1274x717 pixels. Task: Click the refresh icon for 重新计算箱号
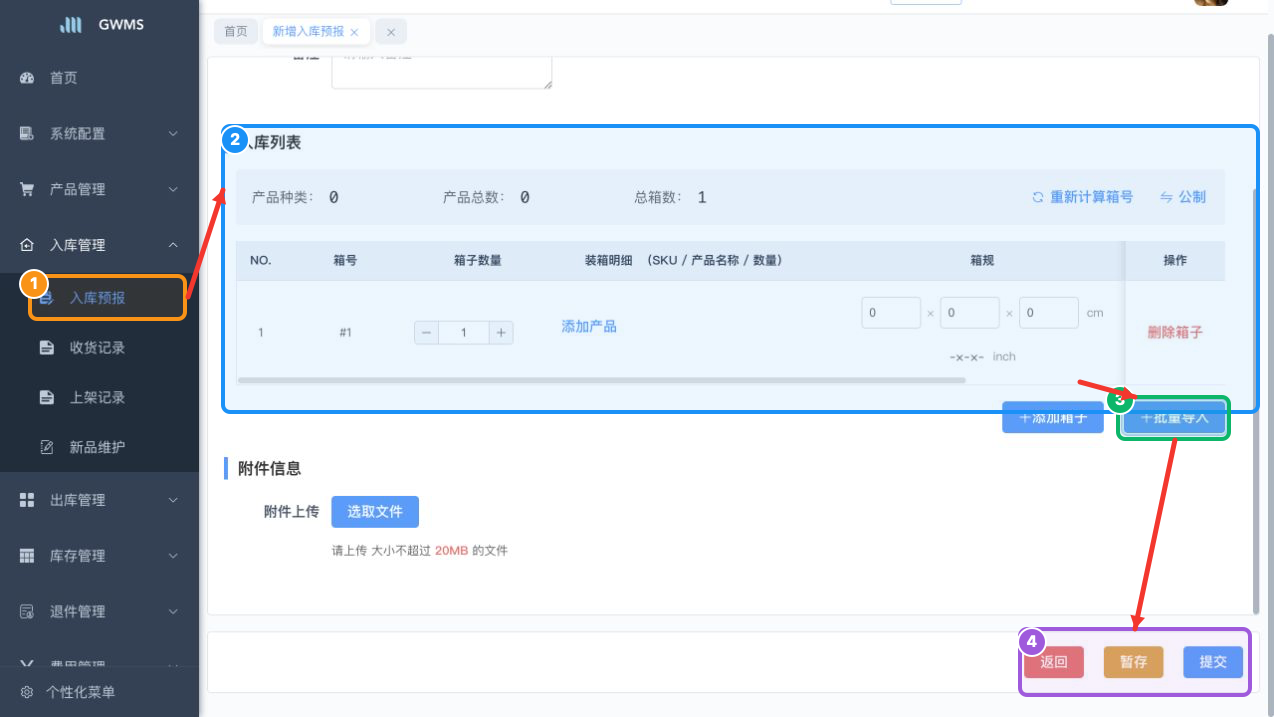click(1038, 197)
